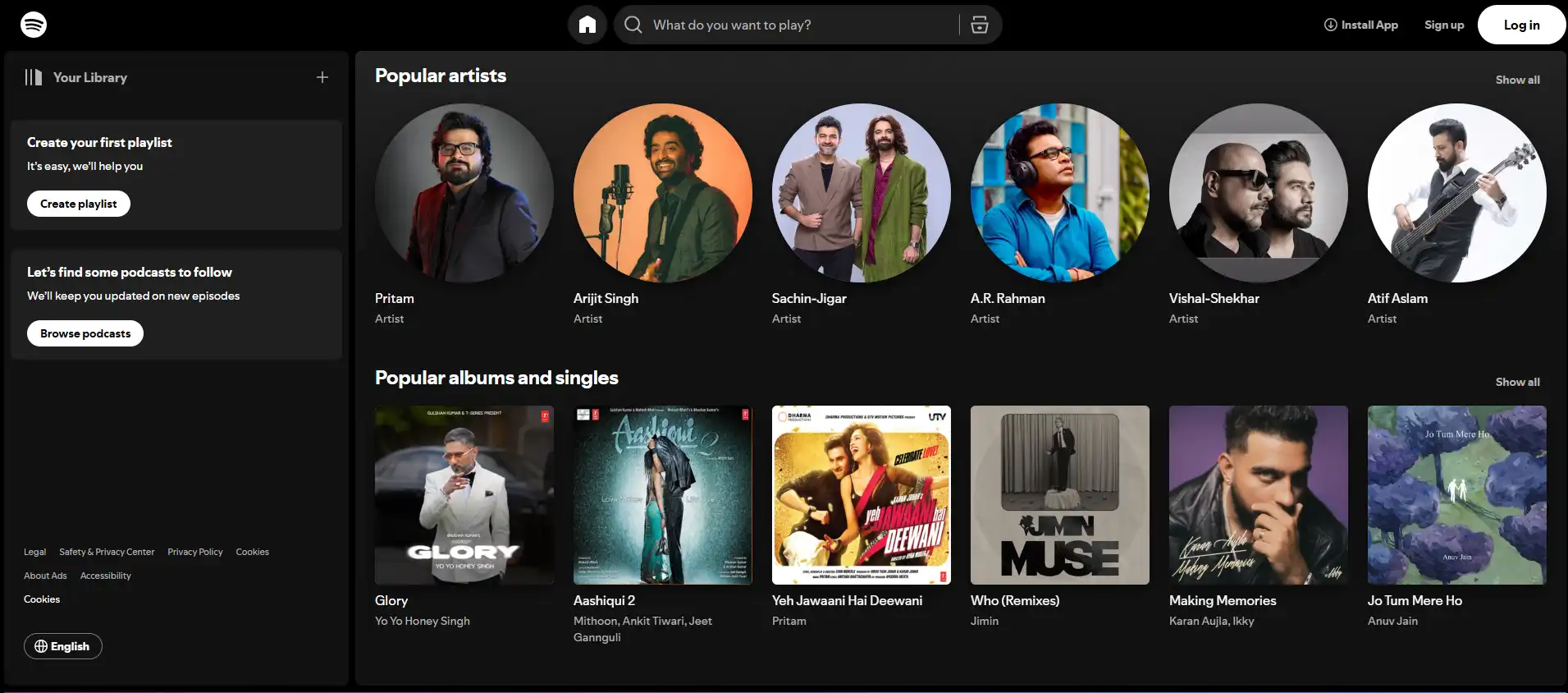Show all Popular albums and singles
The image size is (1568, 693).
1517,382
